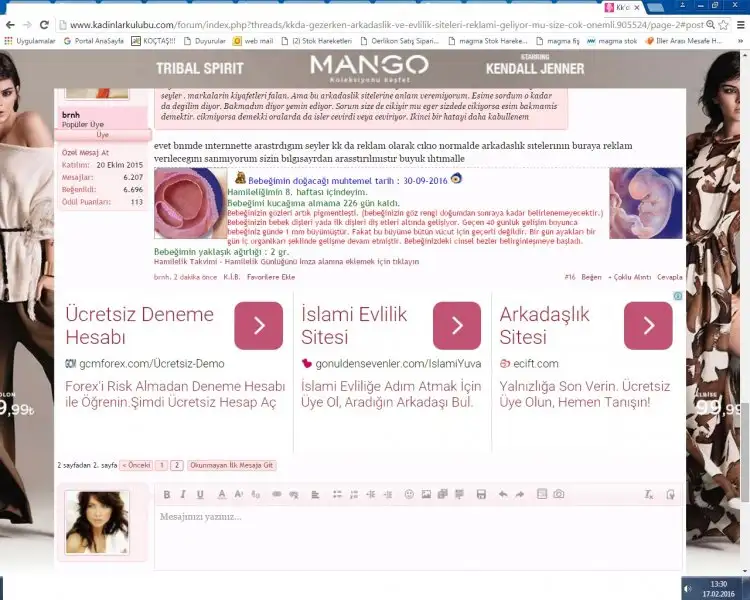Go to page 1 of thread

162,465
